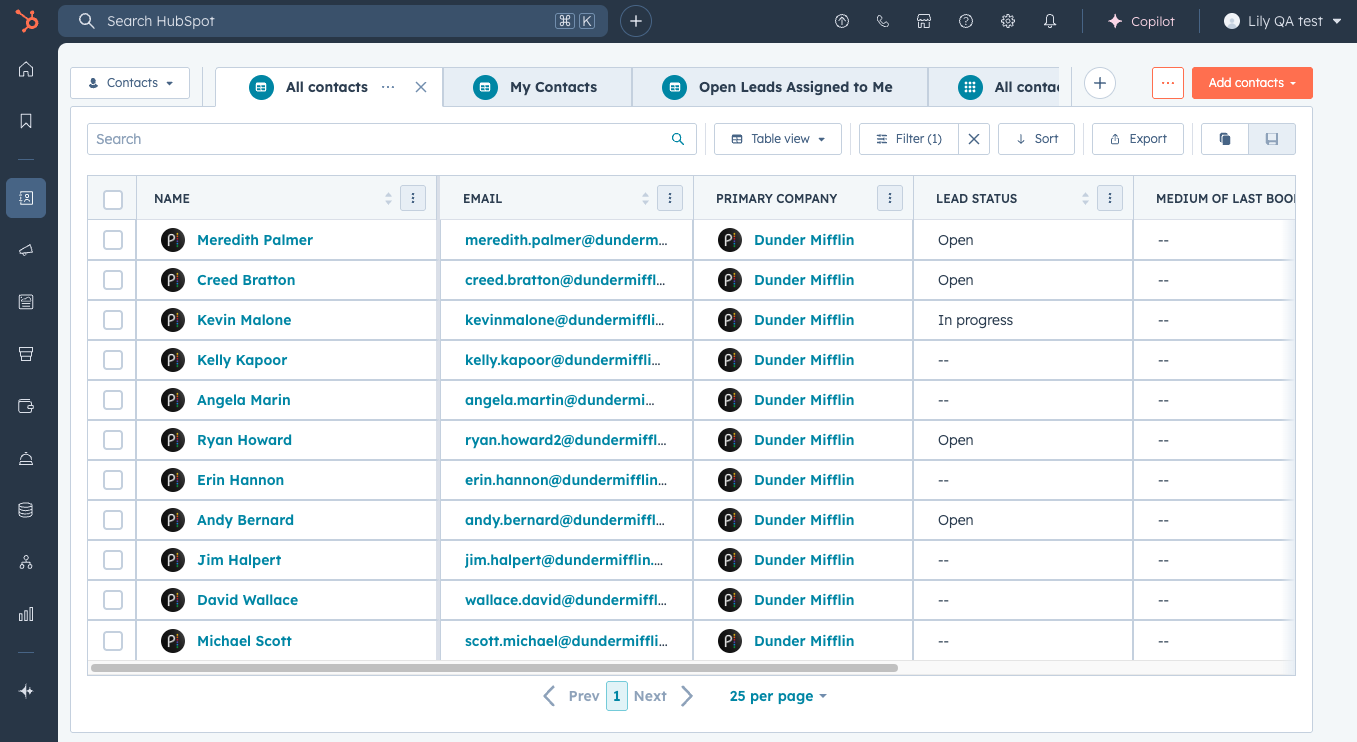This screenshot has width=1357, height=742.
Task: Open the Primary Company column options menu
Action: (x=890, y=198)
